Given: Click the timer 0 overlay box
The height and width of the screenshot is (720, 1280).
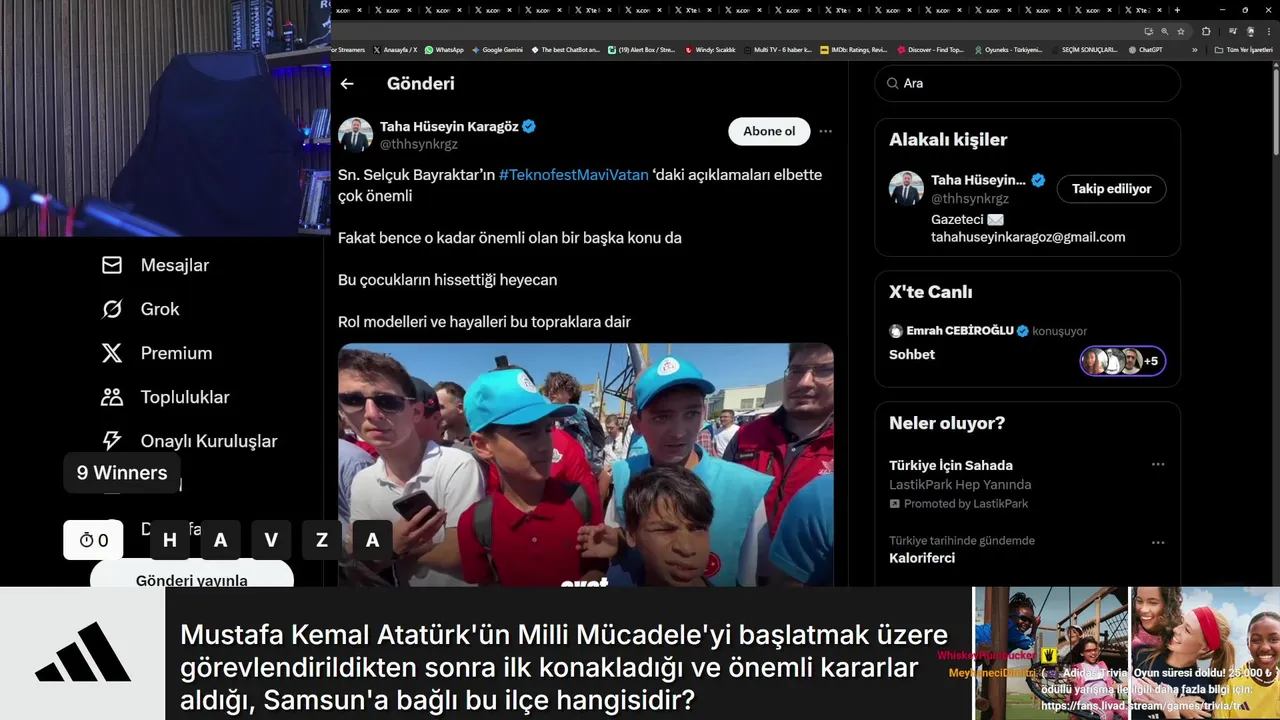Looking at the screenshot, I should (x=93, y=540).
